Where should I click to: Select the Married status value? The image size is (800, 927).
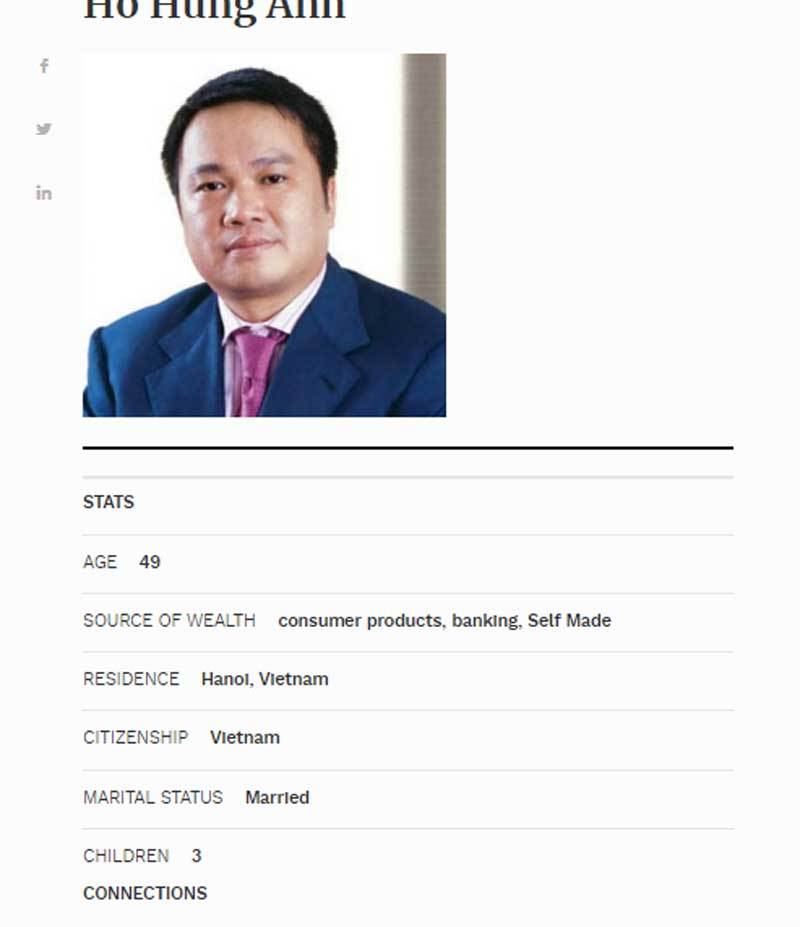pos(277,798)
